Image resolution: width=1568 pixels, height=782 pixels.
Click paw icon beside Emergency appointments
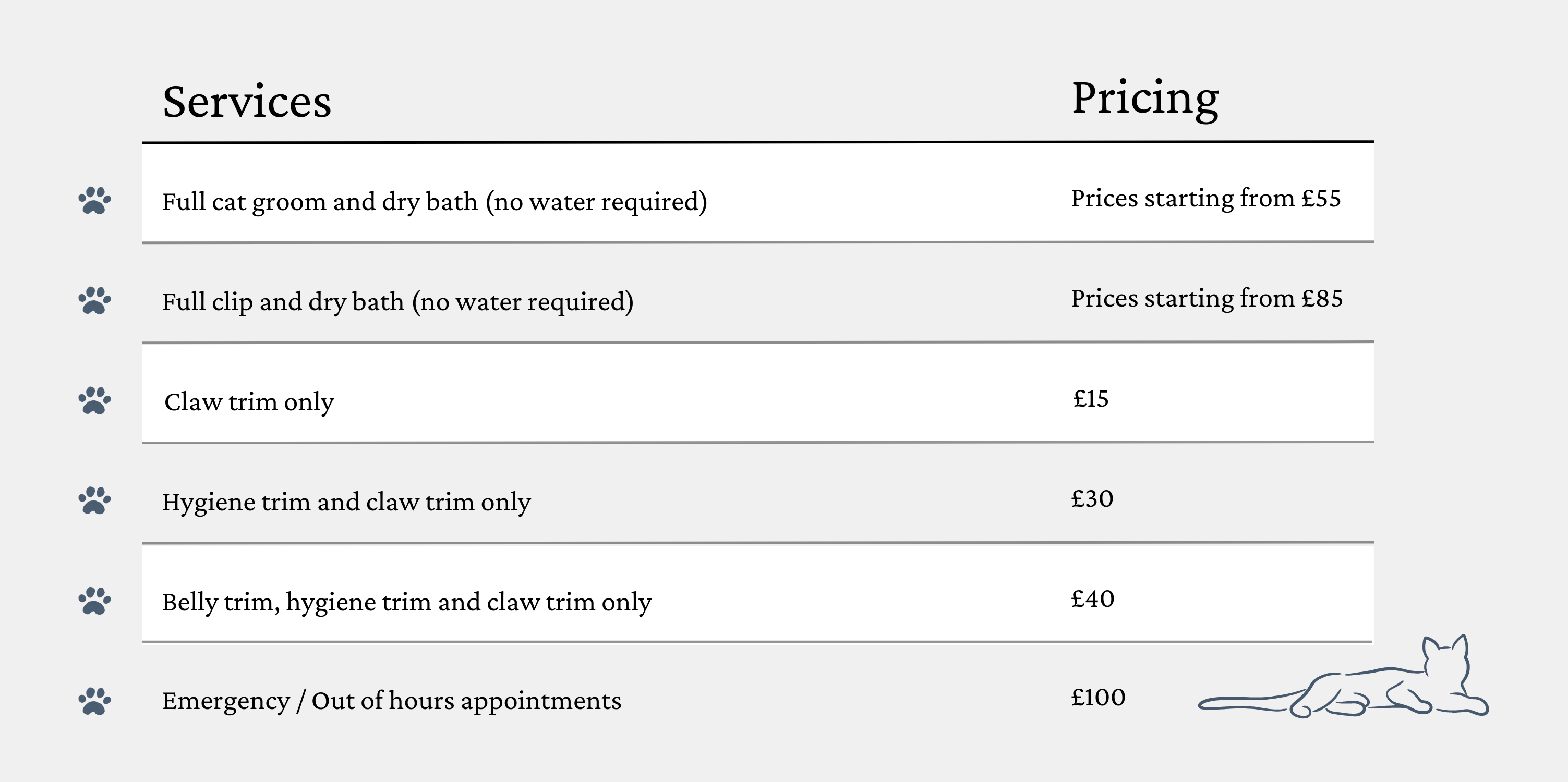click(x=94, y=701)
